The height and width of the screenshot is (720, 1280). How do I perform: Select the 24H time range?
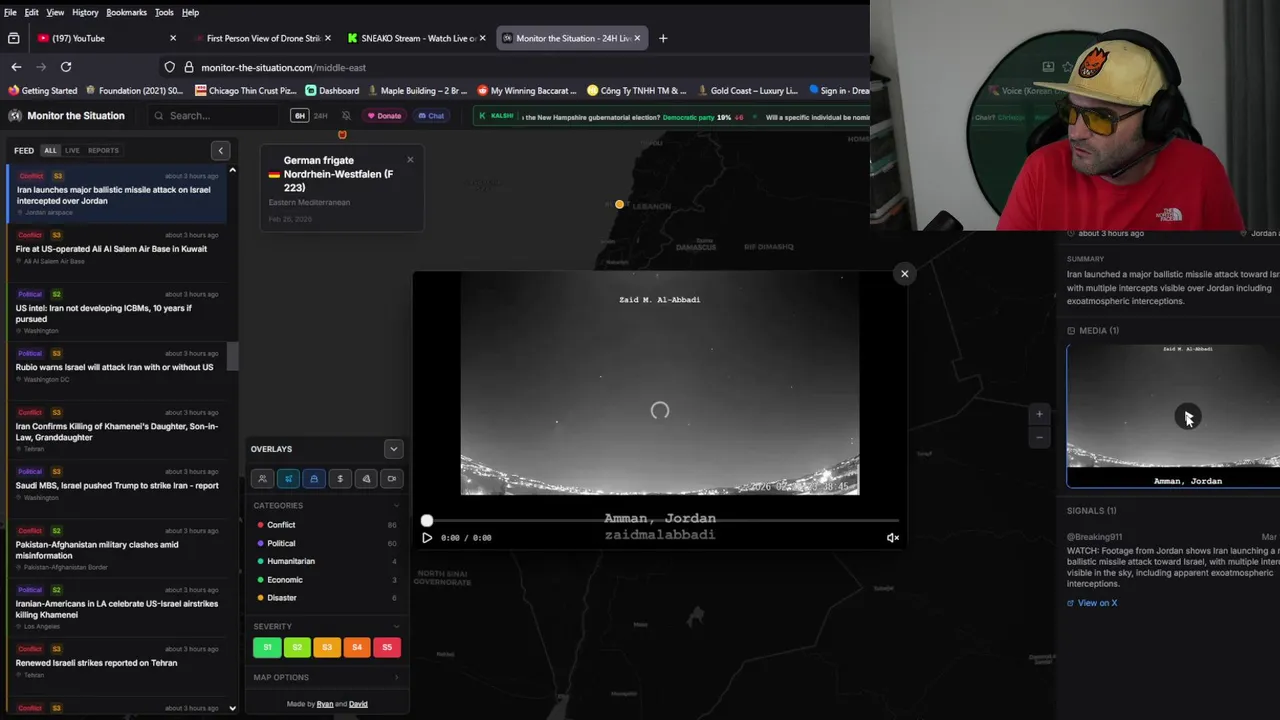(x=321, y=116)
